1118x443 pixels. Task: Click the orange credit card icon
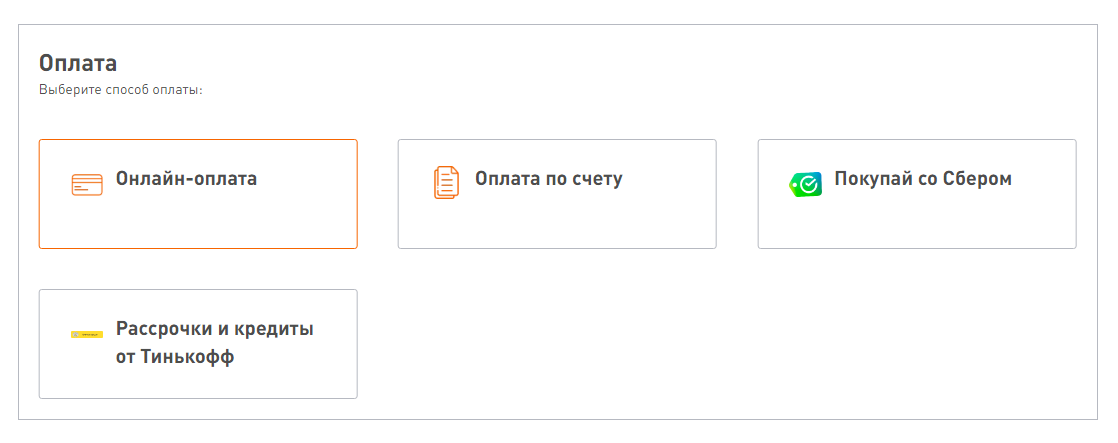click(x=87, y=185)
